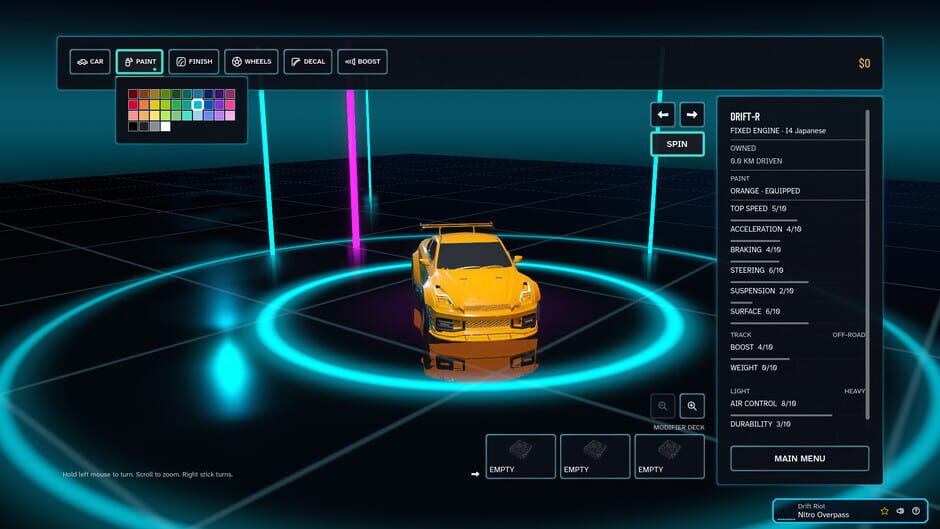Open the Boost tab
The width and height of the screenshot is (940, 529).
[362, 62]
